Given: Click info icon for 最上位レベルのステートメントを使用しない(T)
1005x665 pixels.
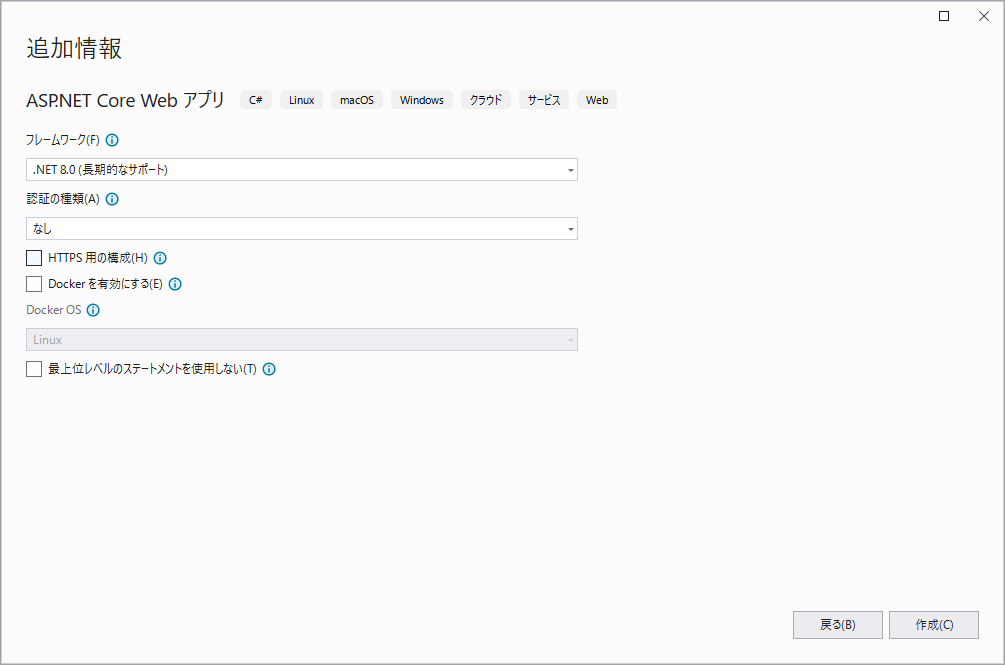Looking at the screenshot, I should point(269,368).
